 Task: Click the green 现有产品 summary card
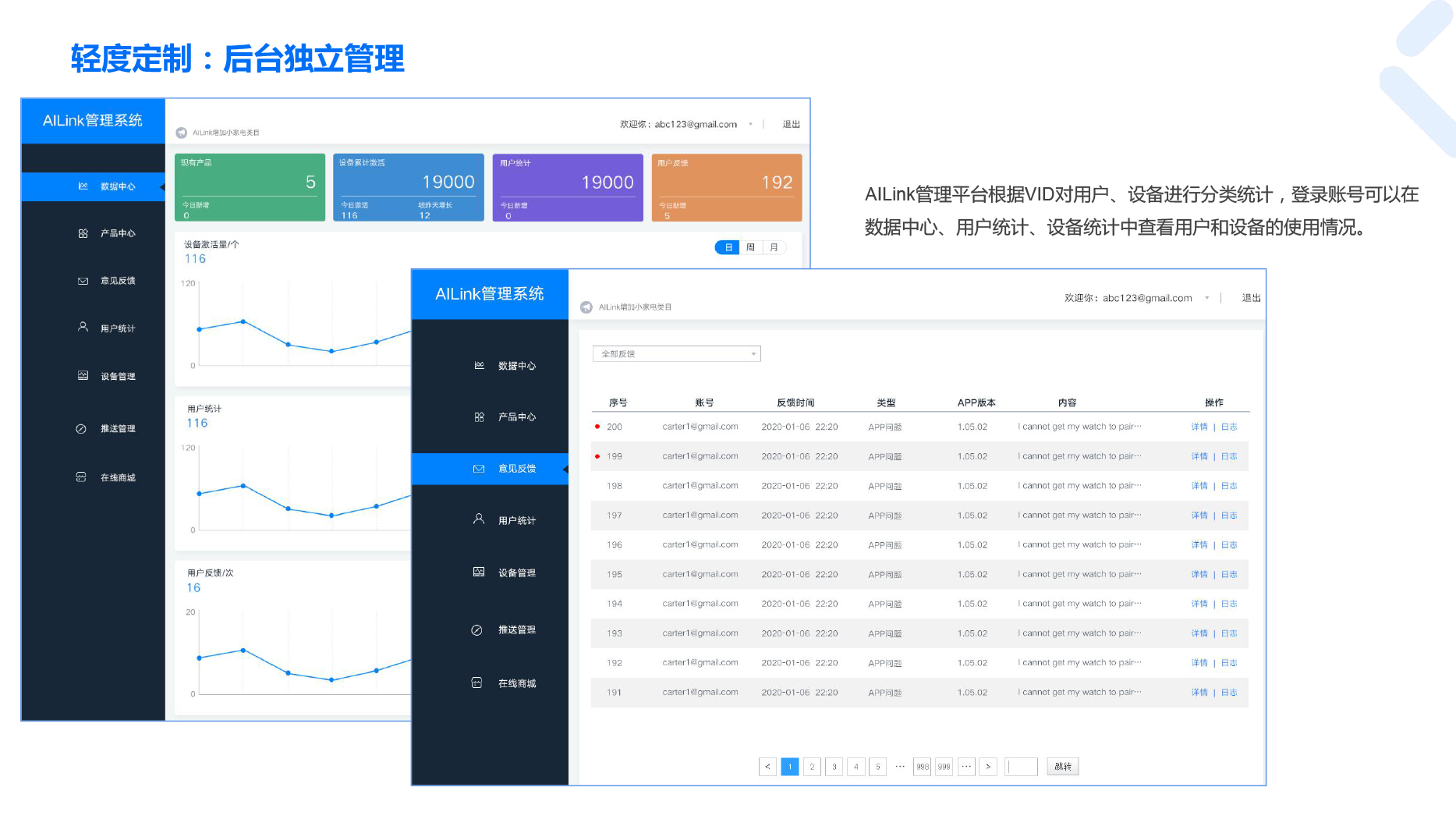coord(250,187)
